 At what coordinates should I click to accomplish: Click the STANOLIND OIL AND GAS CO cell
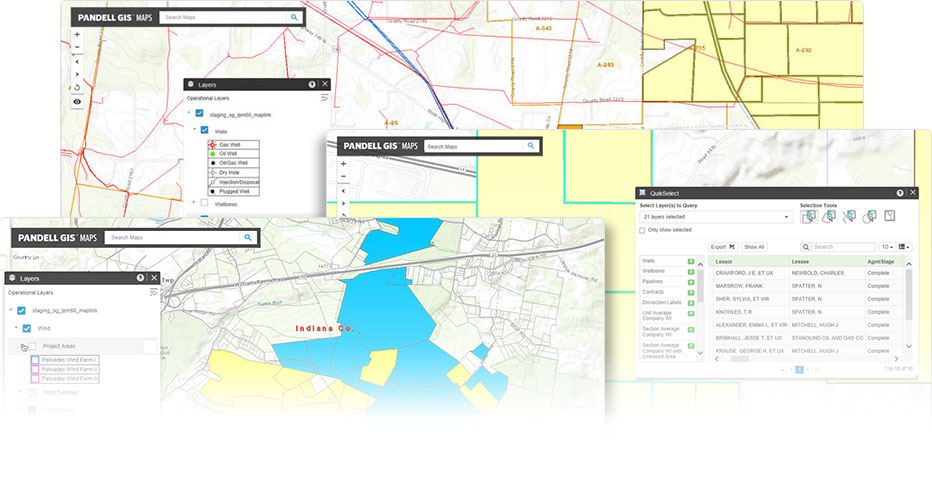click(x=827, y=338)
